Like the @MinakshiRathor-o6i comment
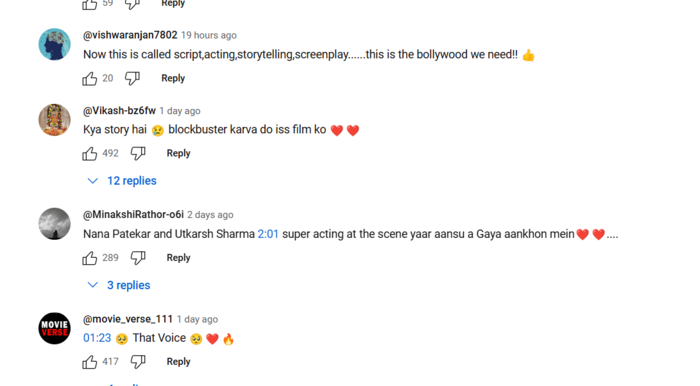Image resolution: width=700 pixels, height=386 pixels. click(x=90, y=258)
